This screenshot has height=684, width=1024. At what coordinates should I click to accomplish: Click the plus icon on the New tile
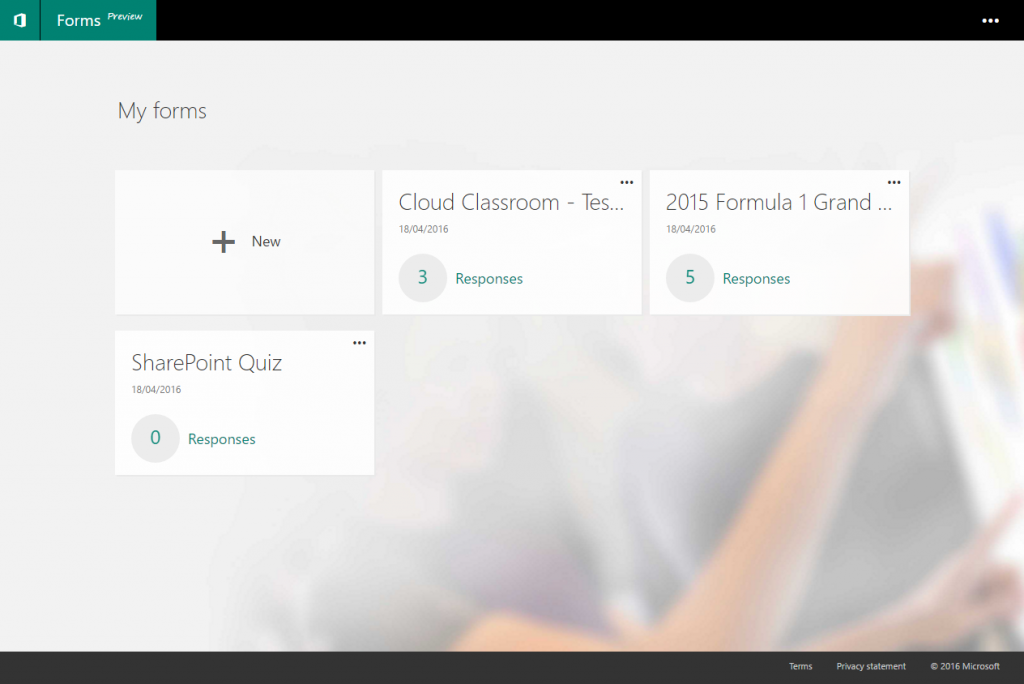tap(222, 241)
